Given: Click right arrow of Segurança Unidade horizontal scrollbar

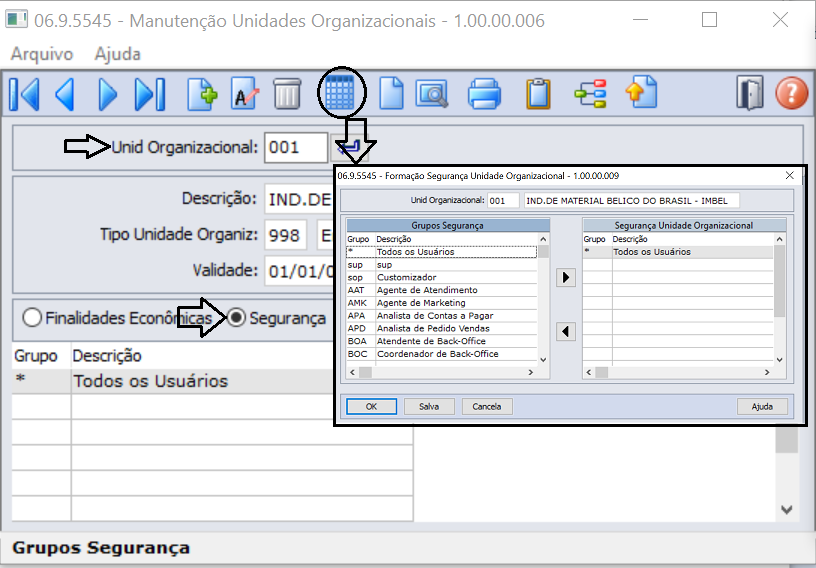Looking at the screenshot, I should [x=767, y=372].
